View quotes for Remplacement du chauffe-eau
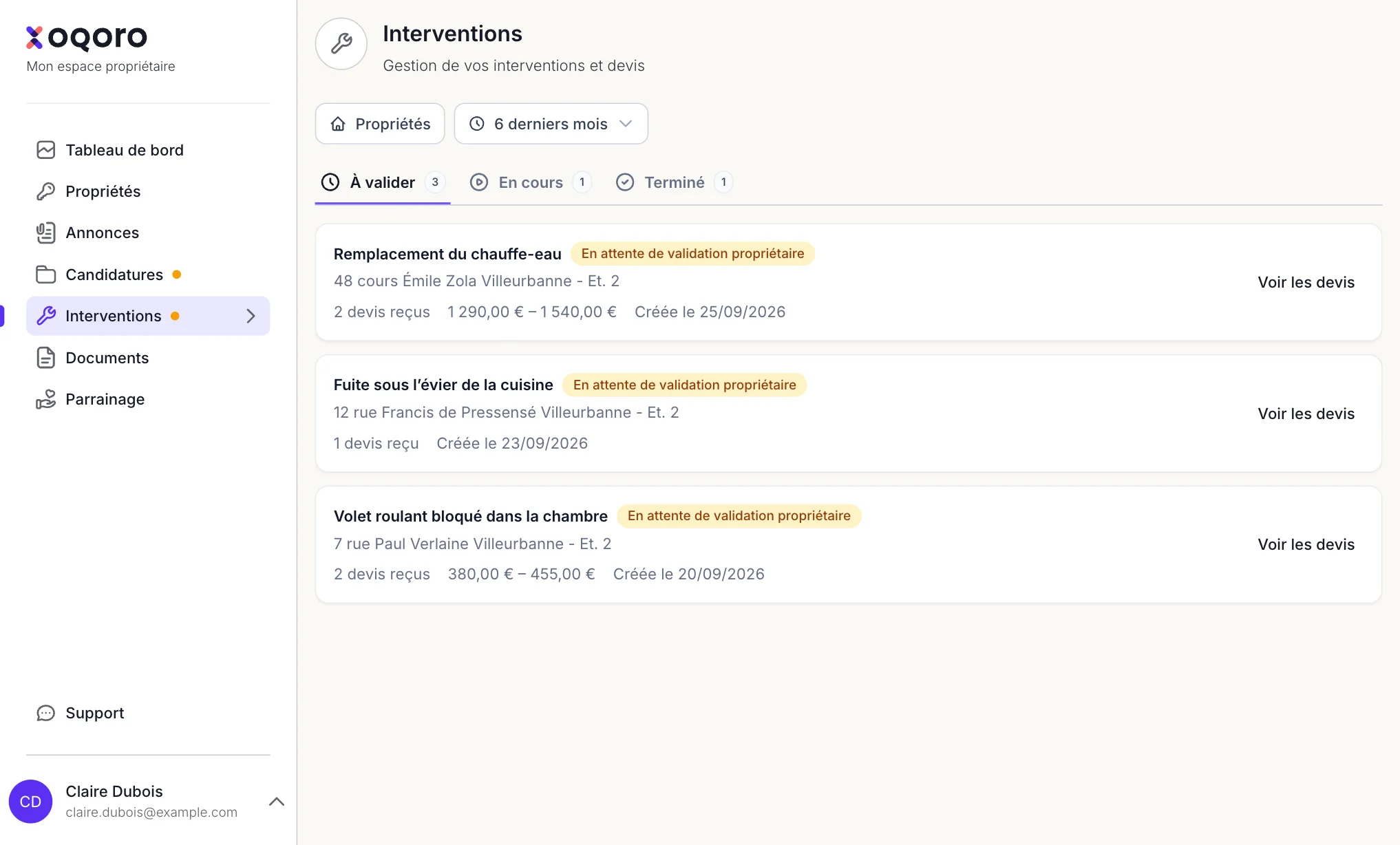This screenshot has width=1400, height=845. (x=1306, y=282)
